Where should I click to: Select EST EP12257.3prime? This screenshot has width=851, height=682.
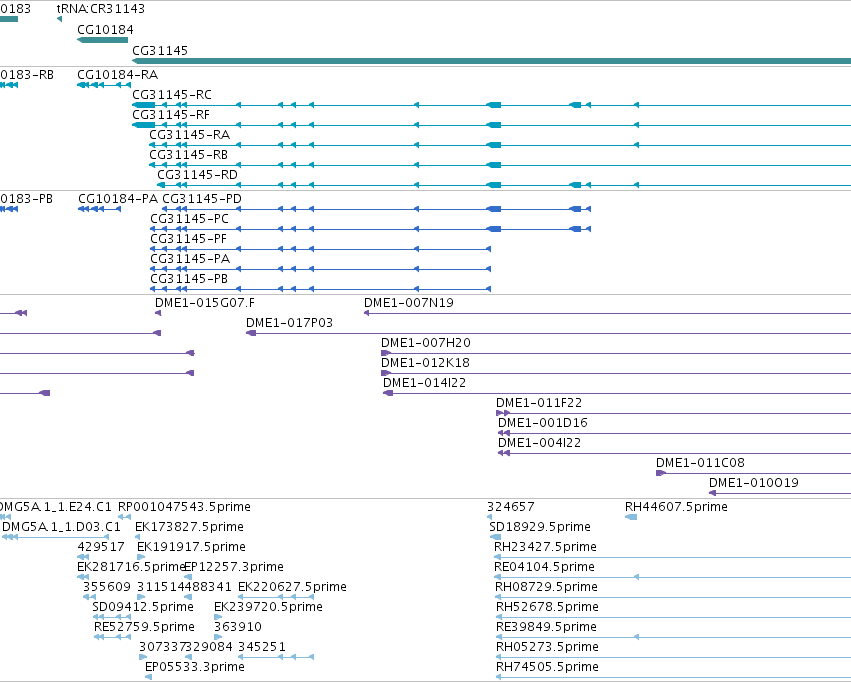click(234, 568)
